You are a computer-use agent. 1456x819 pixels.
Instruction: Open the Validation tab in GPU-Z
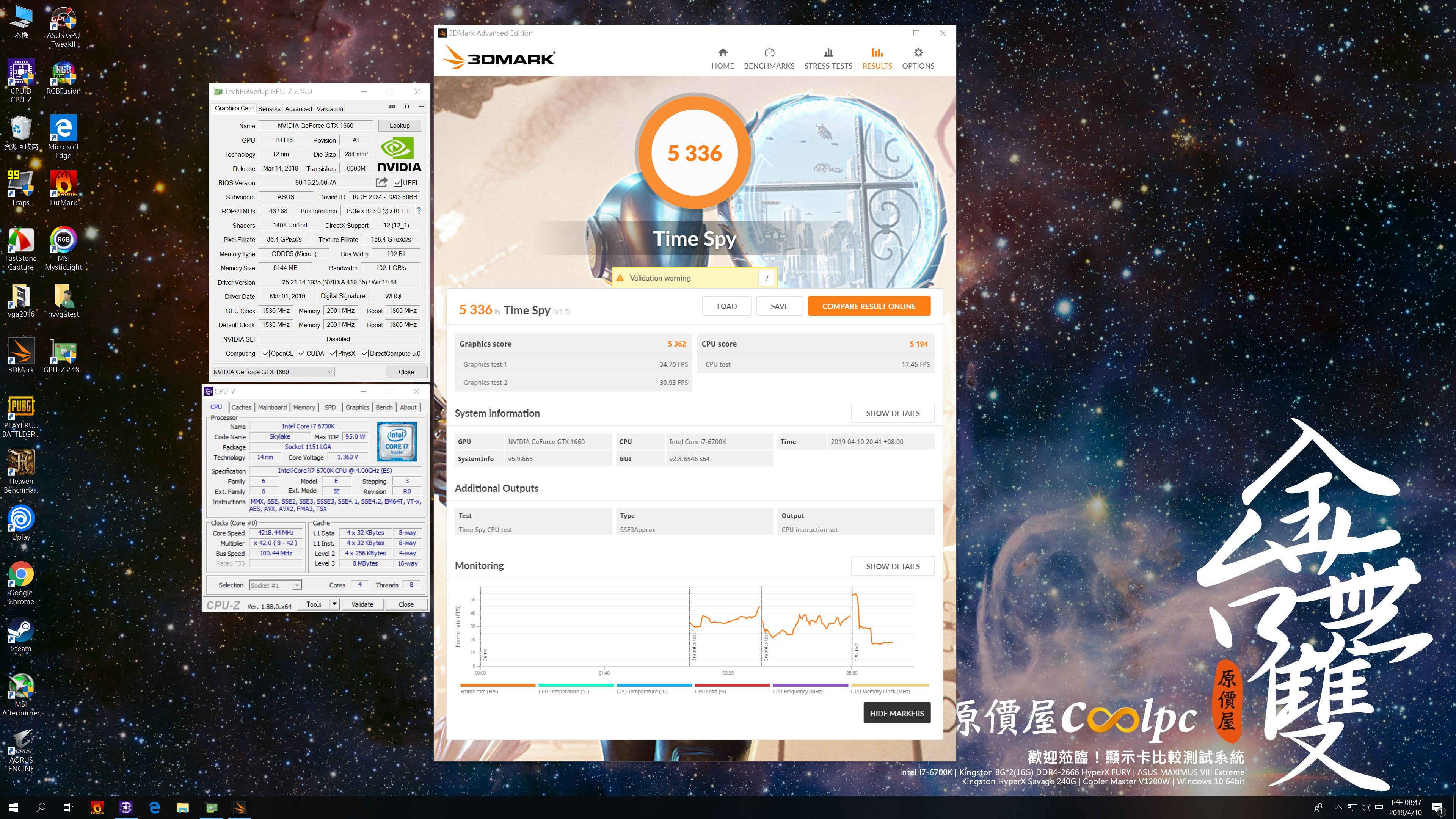point(329,108)
